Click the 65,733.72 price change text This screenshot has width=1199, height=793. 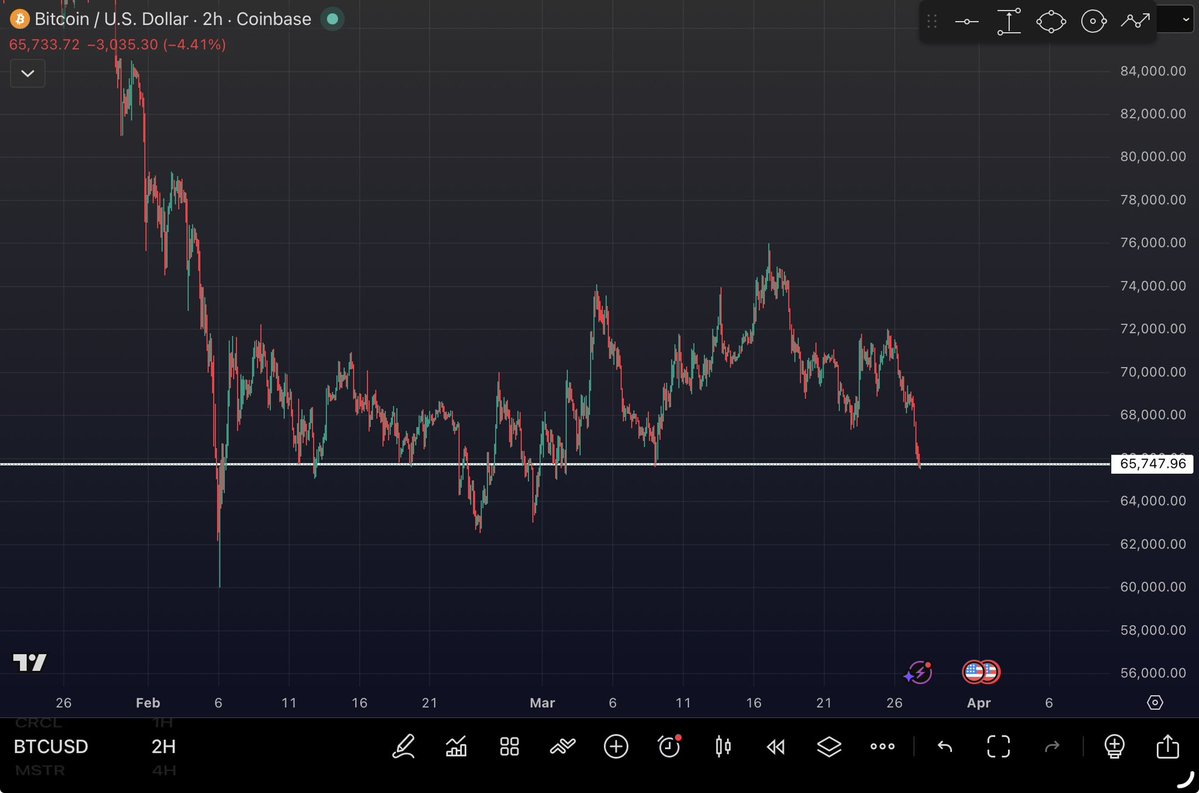118,44
